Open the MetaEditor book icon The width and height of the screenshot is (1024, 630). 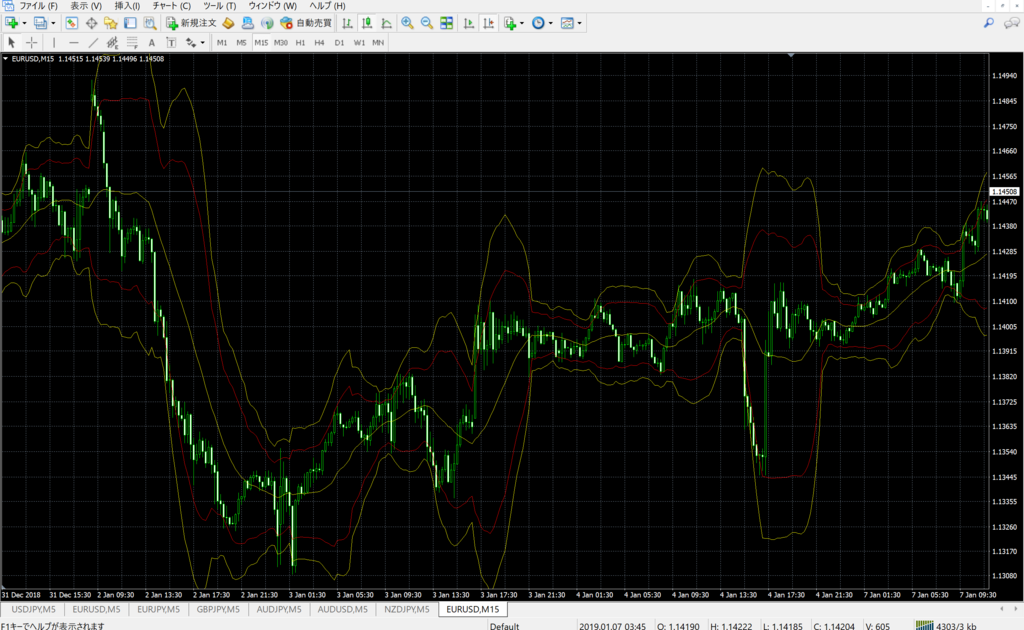coord(228,24)
